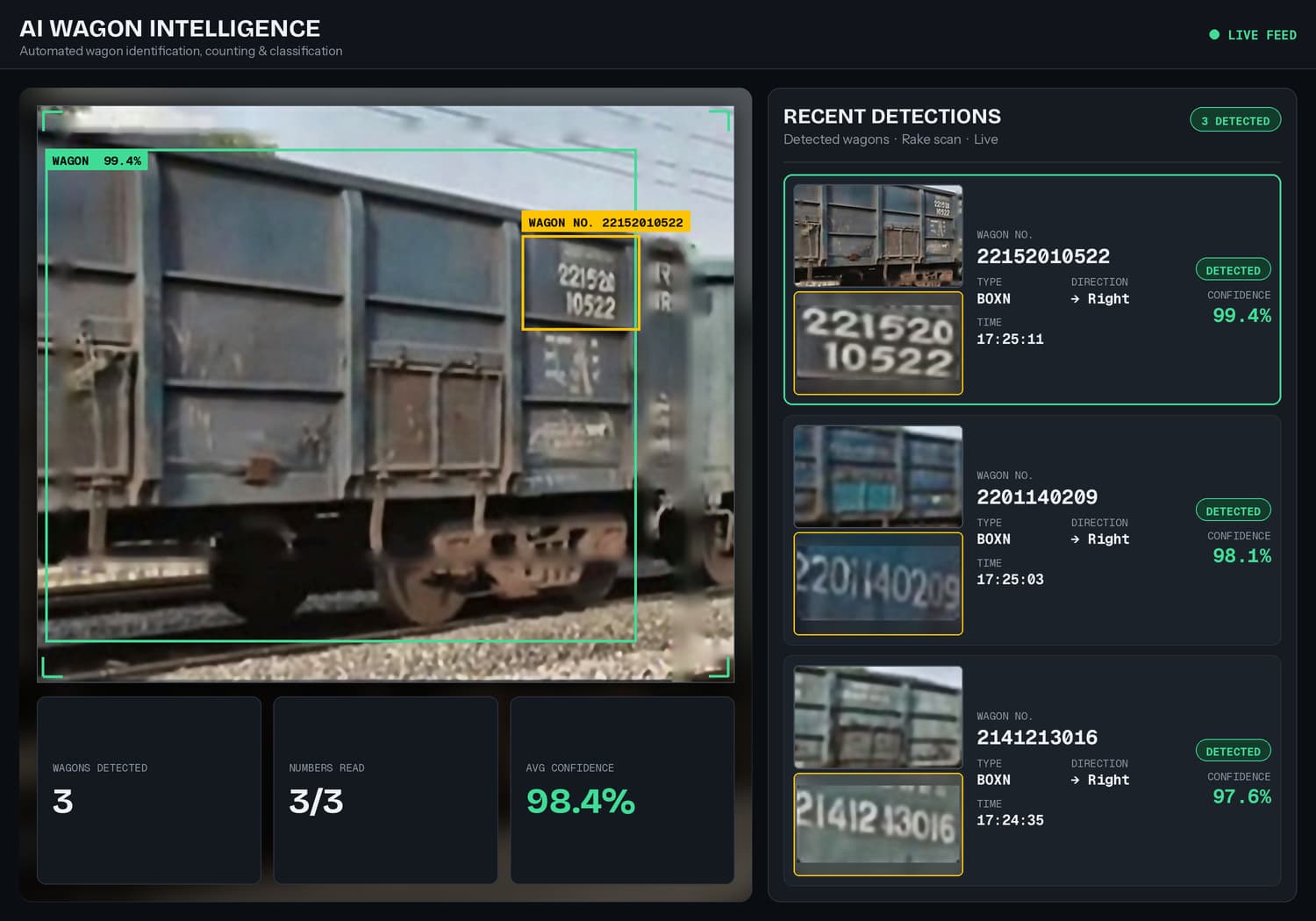The image size is (1316, 921).
Task: Click the NUMBERS READ value 3/3
Action: (x=316, y=802)
